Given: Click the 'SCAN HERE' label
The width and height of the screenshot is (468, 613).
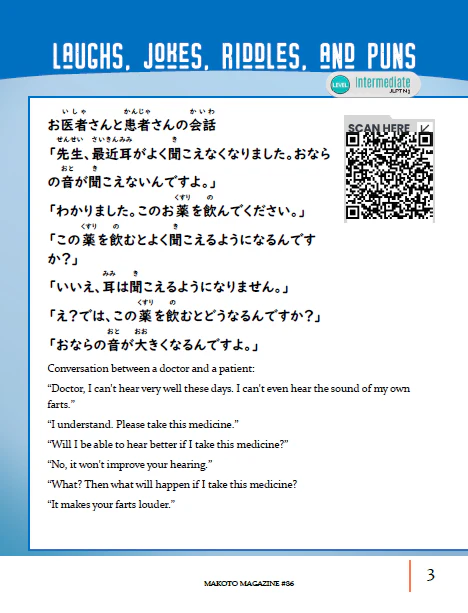Looking at the screenshot, I should click(x=379, y=128).
